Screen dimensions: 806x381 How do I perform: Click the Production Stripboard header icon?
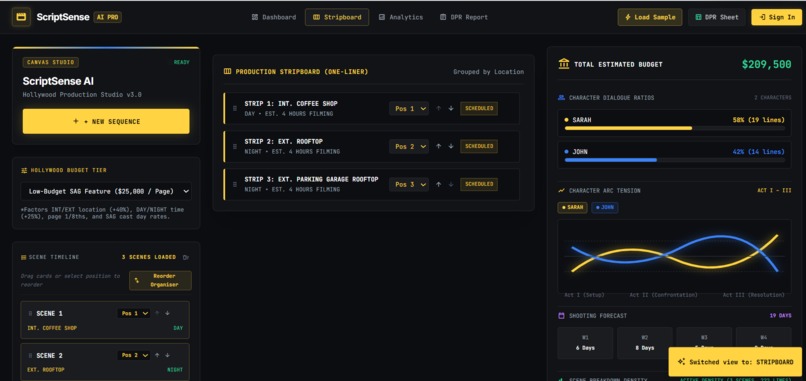pyautogui.click(x=227, y=71)
